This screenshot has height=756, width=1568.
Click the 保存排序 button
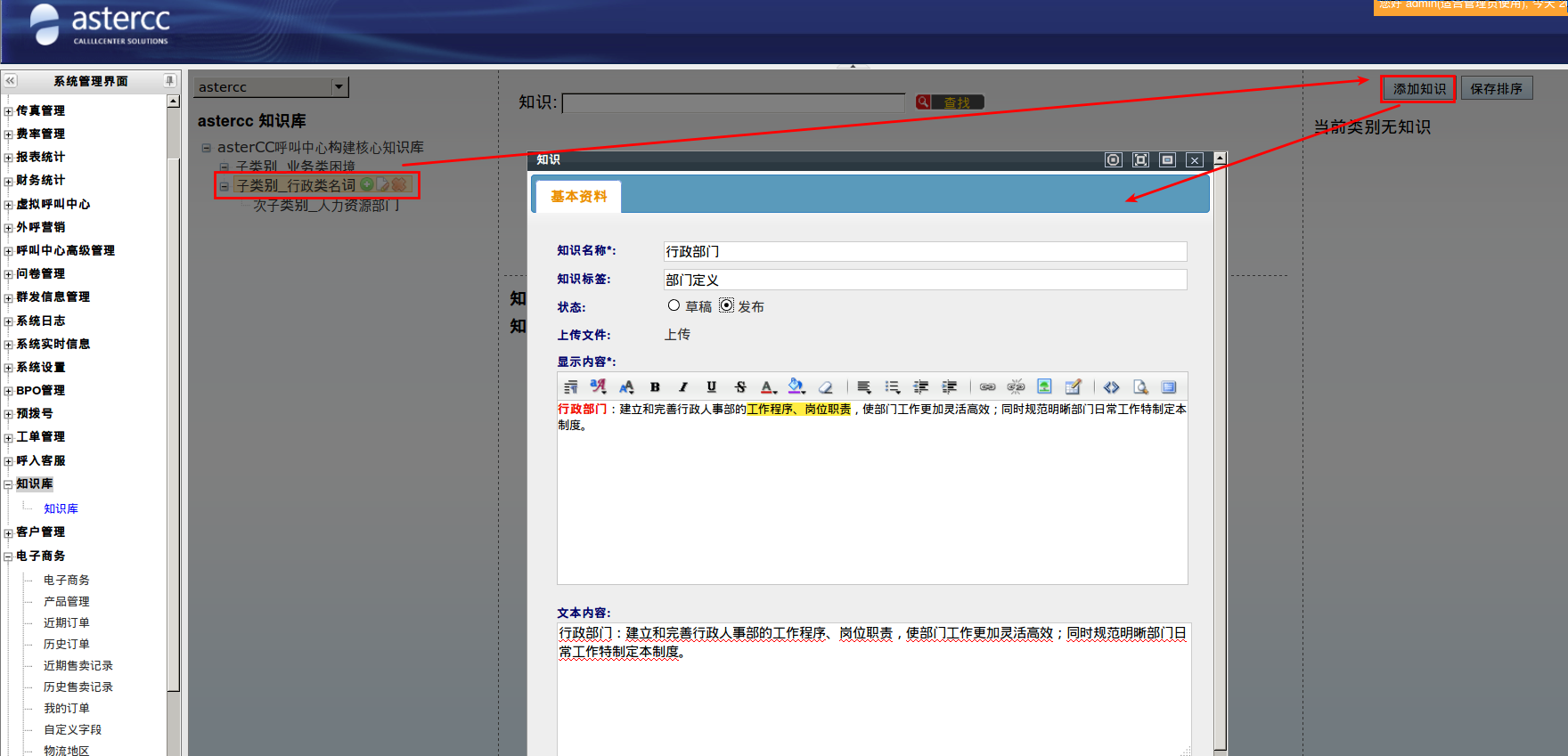pyautogui.click(x=1496, y=89)
